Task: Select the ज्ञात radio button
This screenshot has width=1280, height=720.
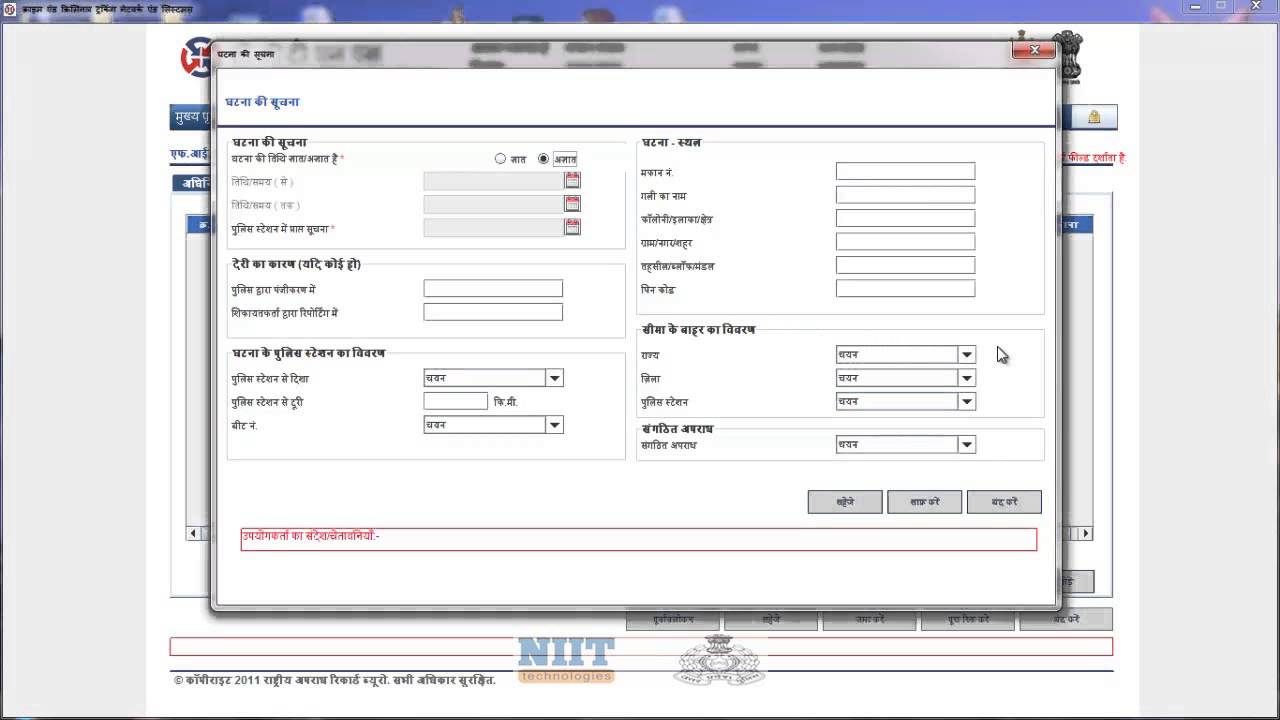Action: click(x=500, y=159)
